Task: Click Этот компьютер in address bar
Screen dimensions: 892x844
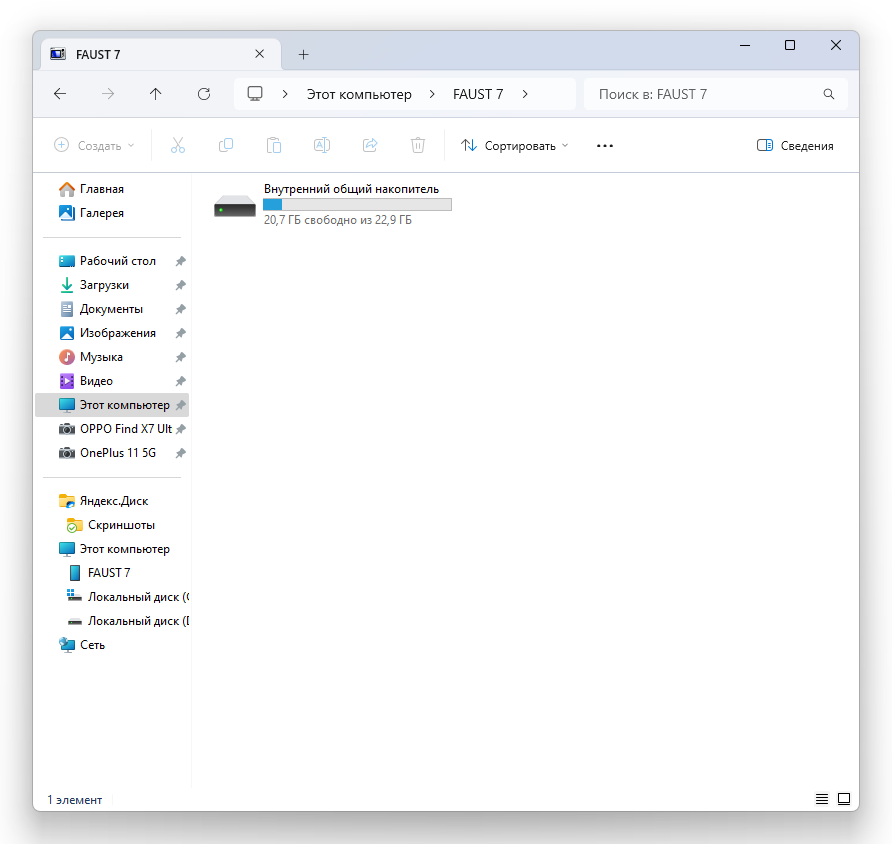Action: click(x=359, y=94)
